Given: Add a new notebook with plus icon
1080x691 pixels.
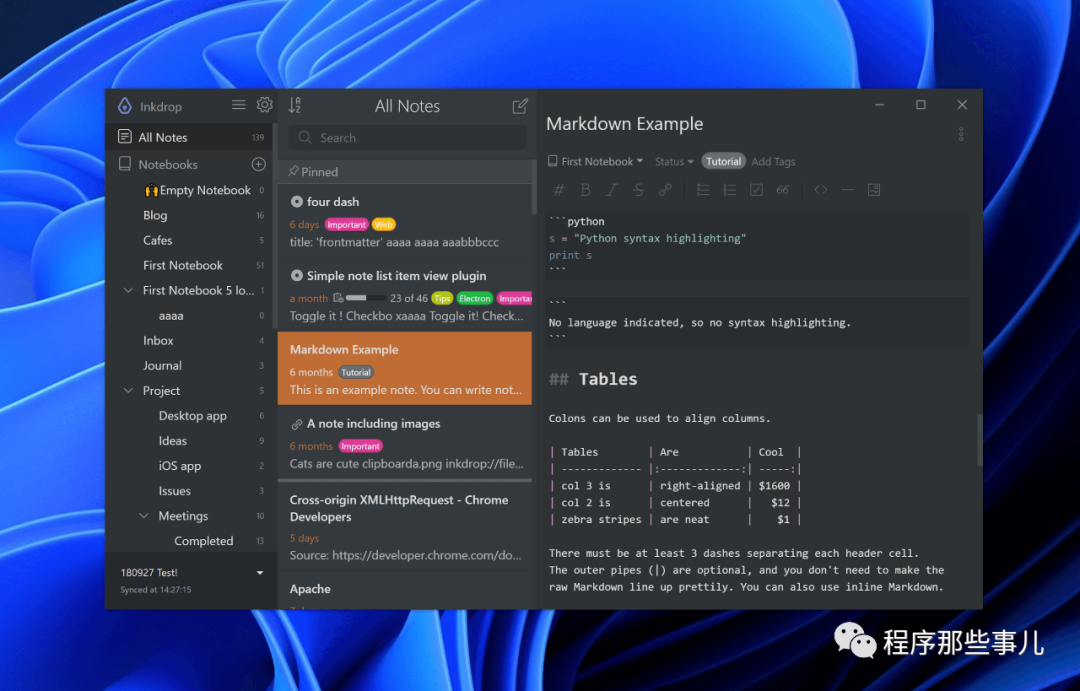Looking at the screenshot, I should click(x=258, y=164).
